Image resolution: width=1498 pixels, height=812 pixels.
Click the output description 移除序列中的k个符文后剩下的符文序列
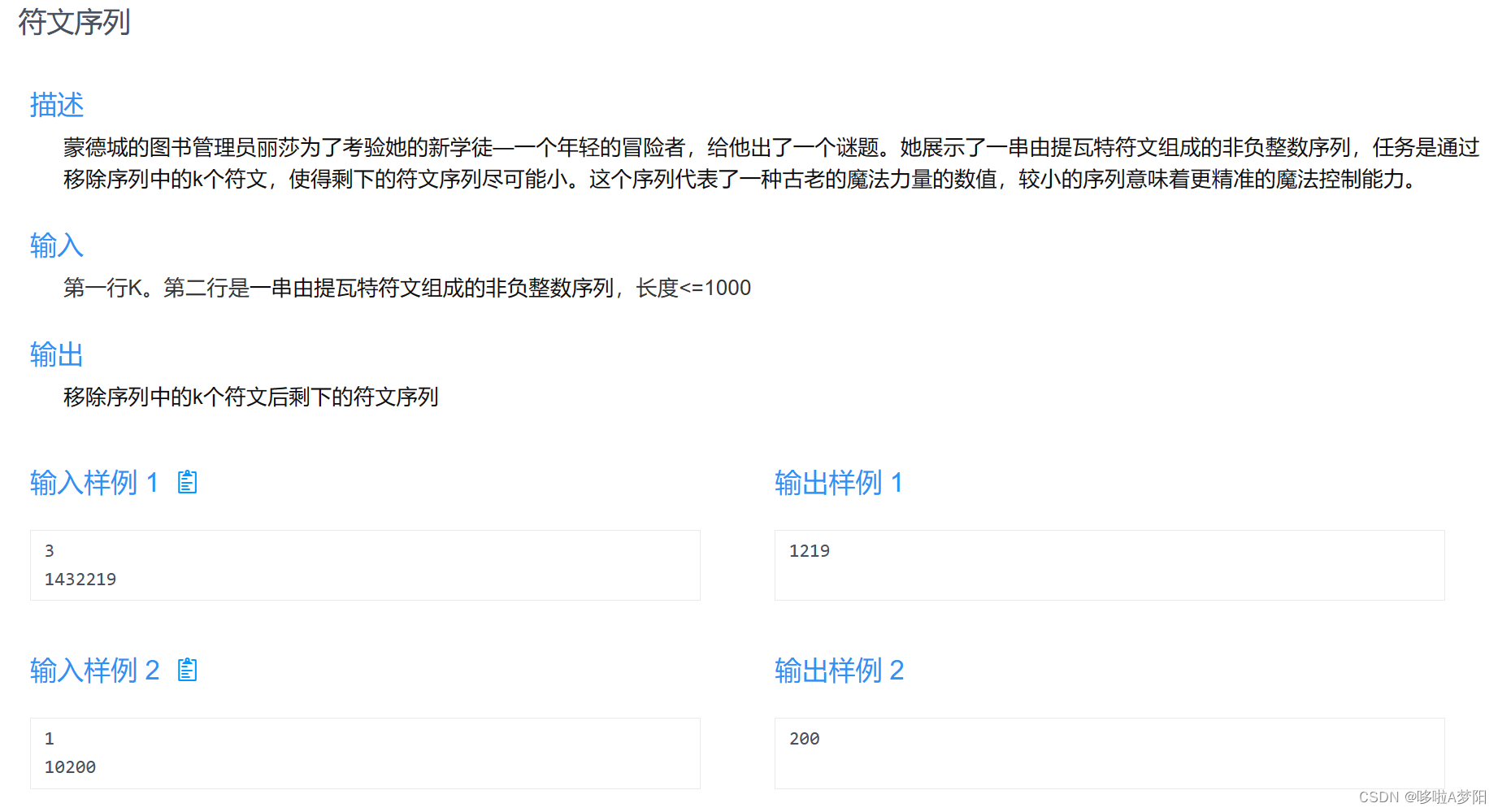point(251,397)
